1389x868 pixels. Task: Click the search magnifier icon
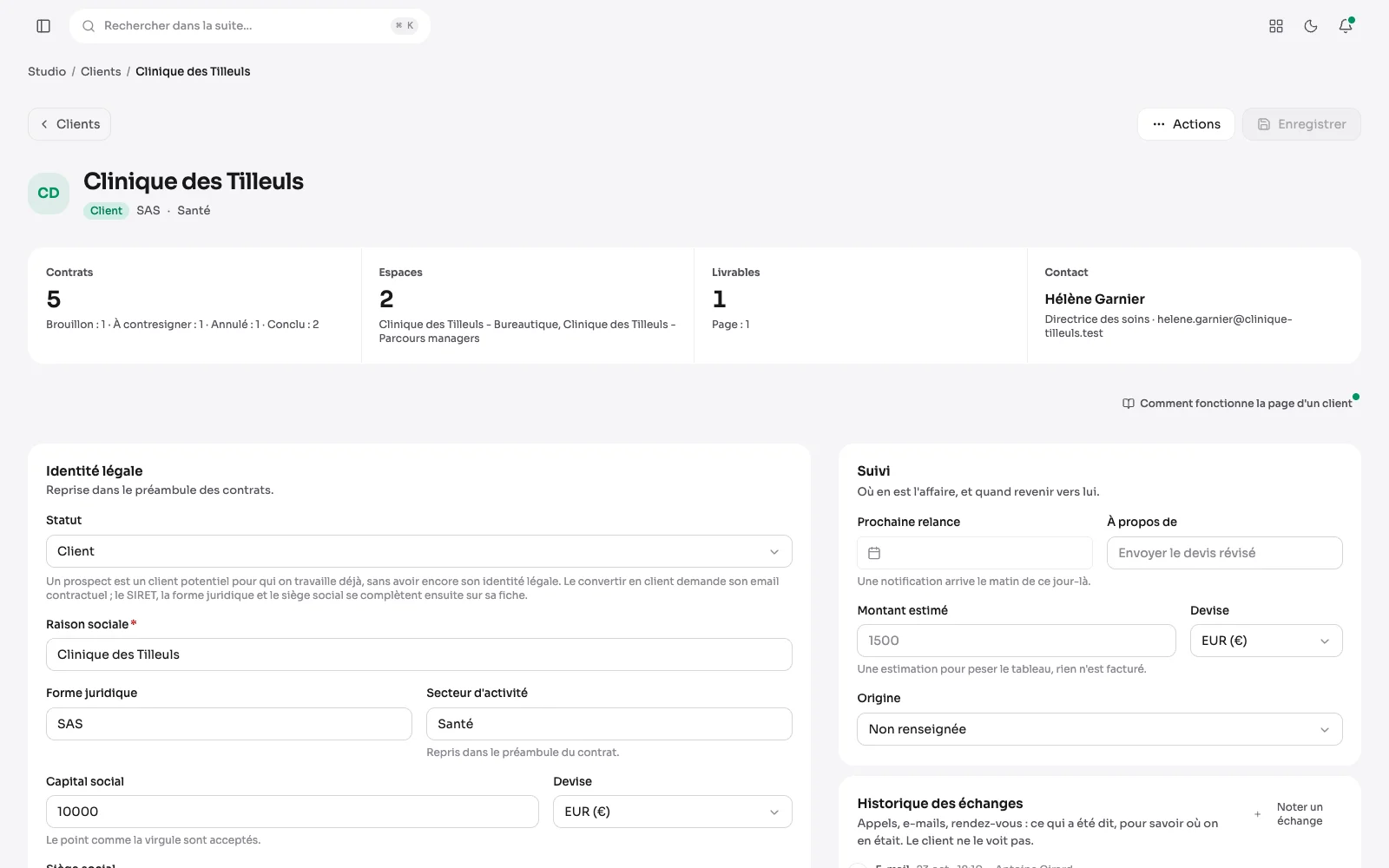click(89, 26)
